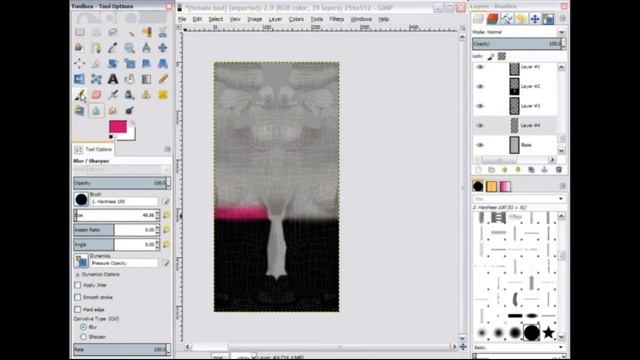Adjust the tool Opacity slider
This screenshot has height=360, width=640.
tap(122, 183)
